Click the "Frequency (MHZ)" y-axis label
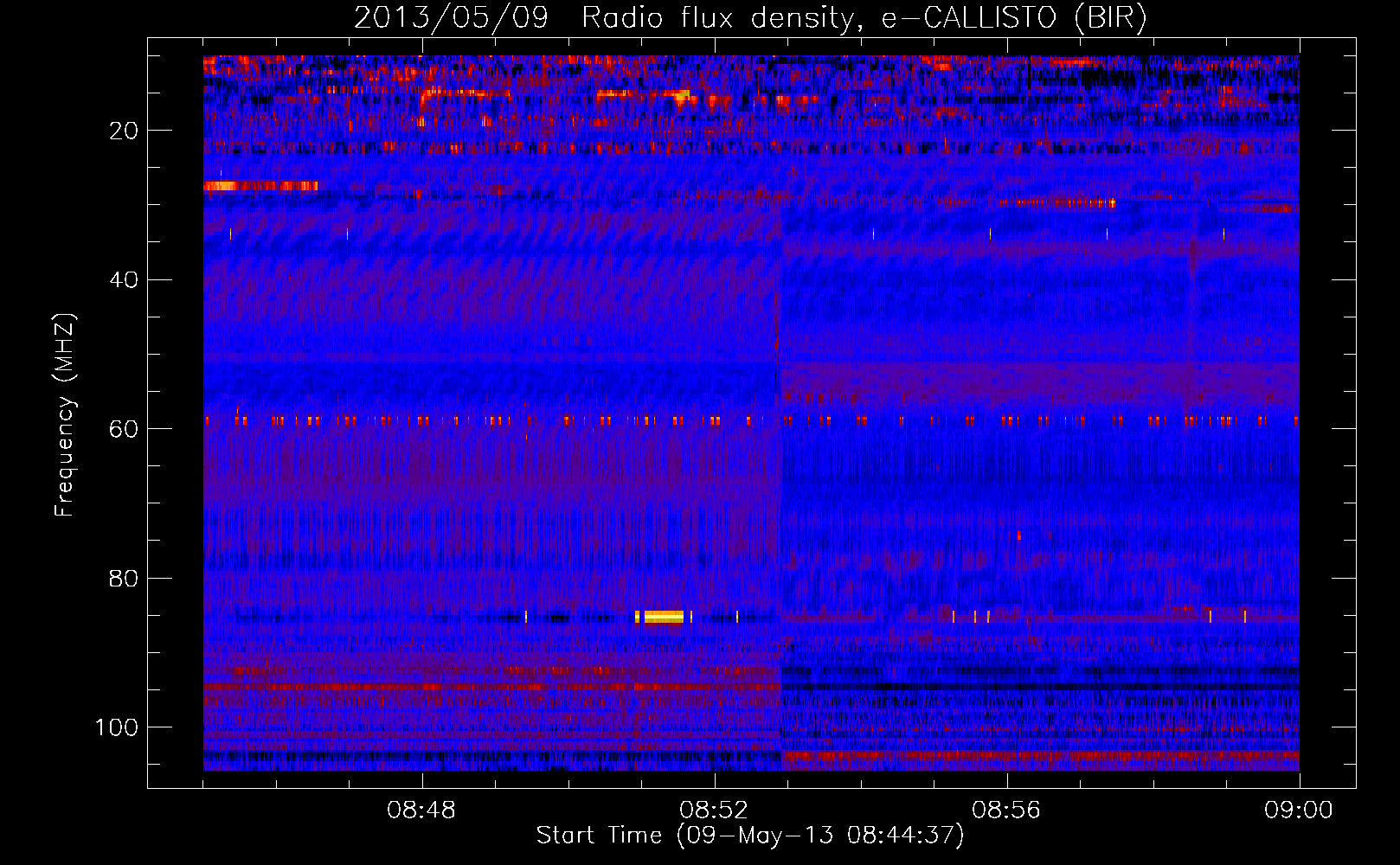This screenshot has width=1400, height=865. [x=65, y=415]
